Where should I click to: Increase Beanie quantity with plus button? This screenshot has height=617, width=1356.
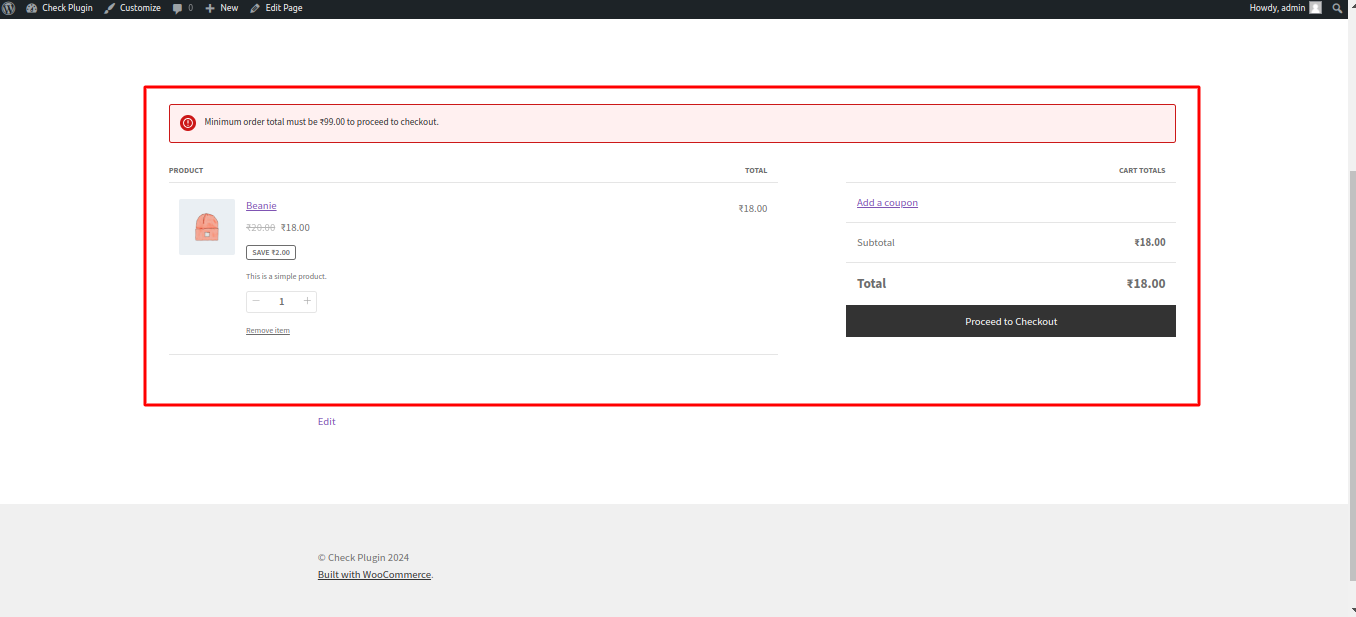307,301
